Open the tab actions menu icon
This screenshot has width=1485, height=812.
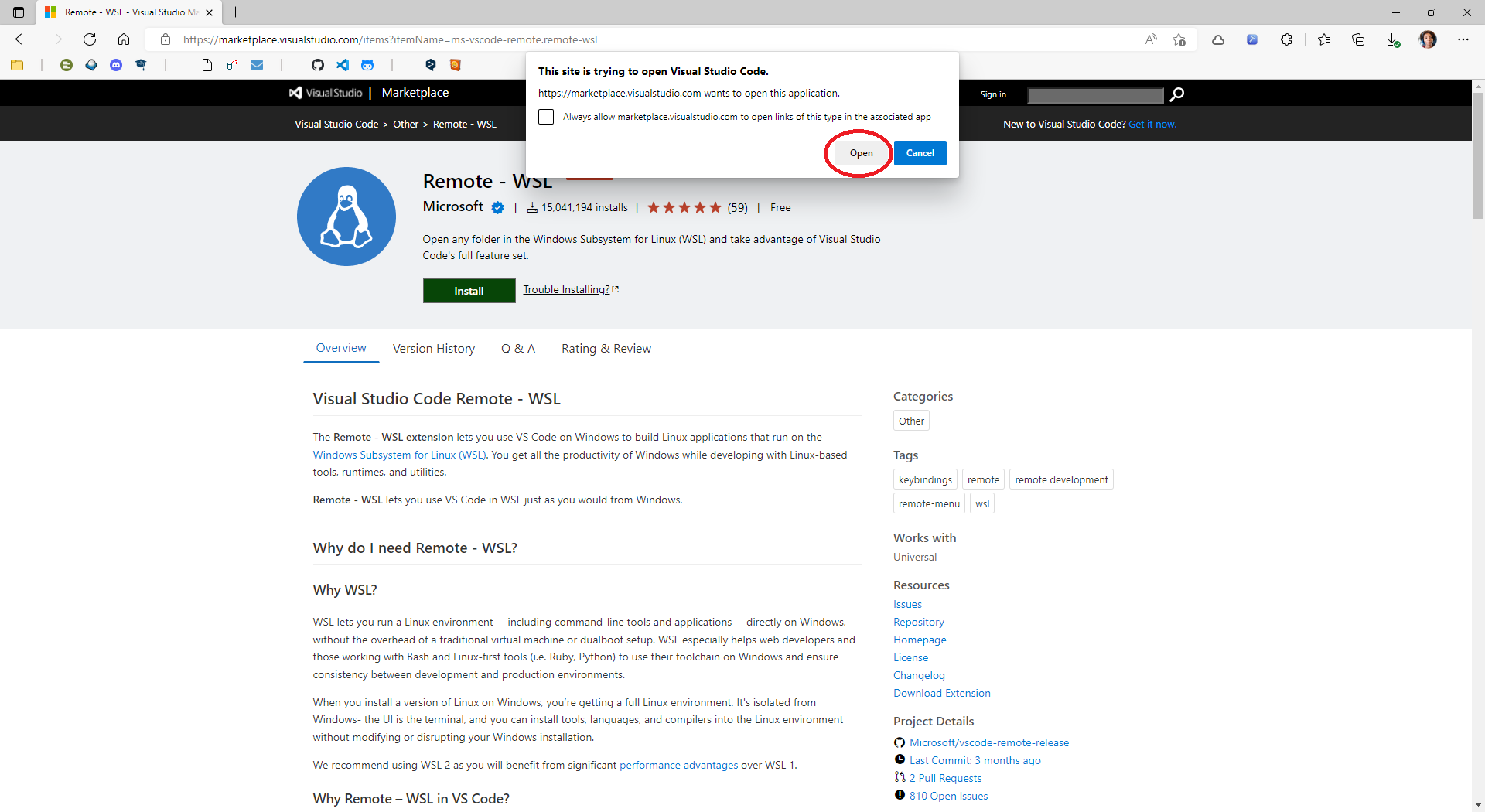[x=19, y=12]
